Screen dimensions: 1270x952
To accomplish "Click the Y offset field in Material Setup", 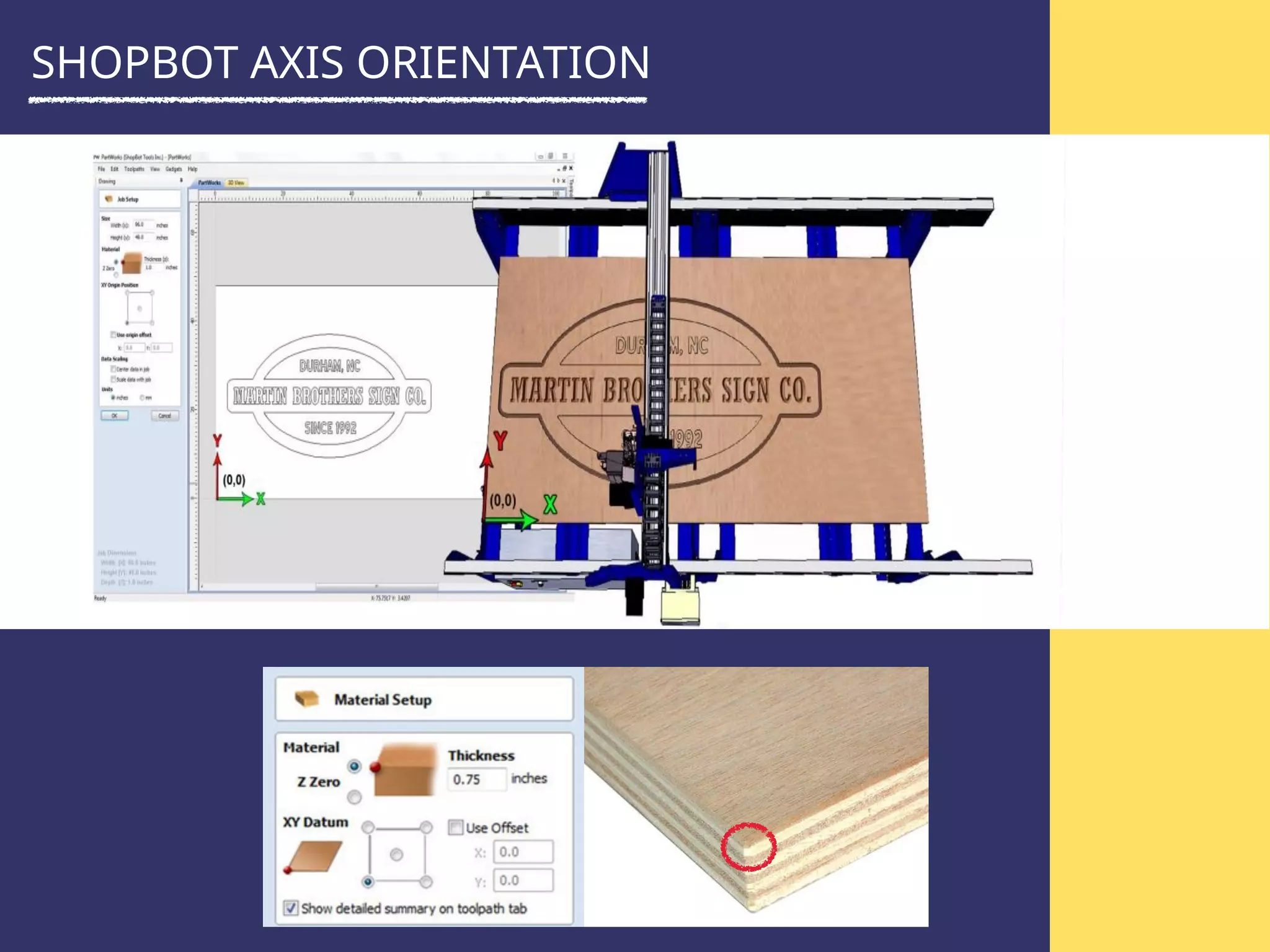I will 523,881.
